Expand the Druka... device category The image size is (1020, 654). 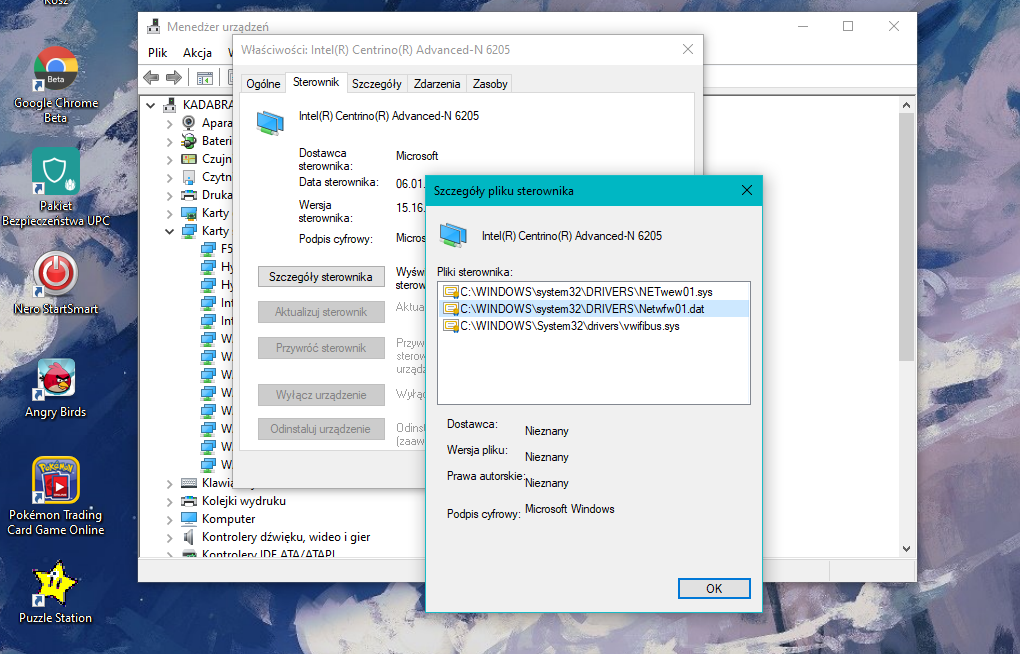pos(169,195)
